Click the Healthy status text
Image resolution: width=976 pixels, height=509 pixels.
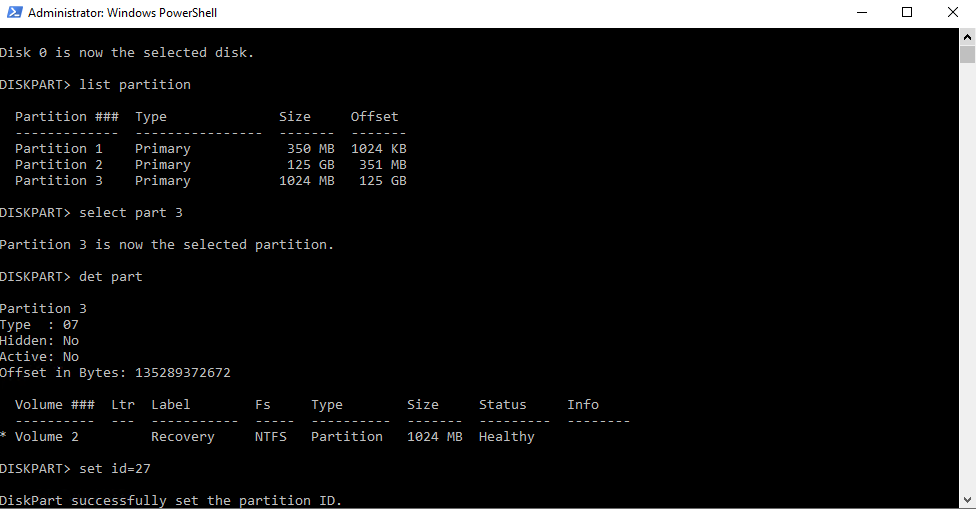507,437
